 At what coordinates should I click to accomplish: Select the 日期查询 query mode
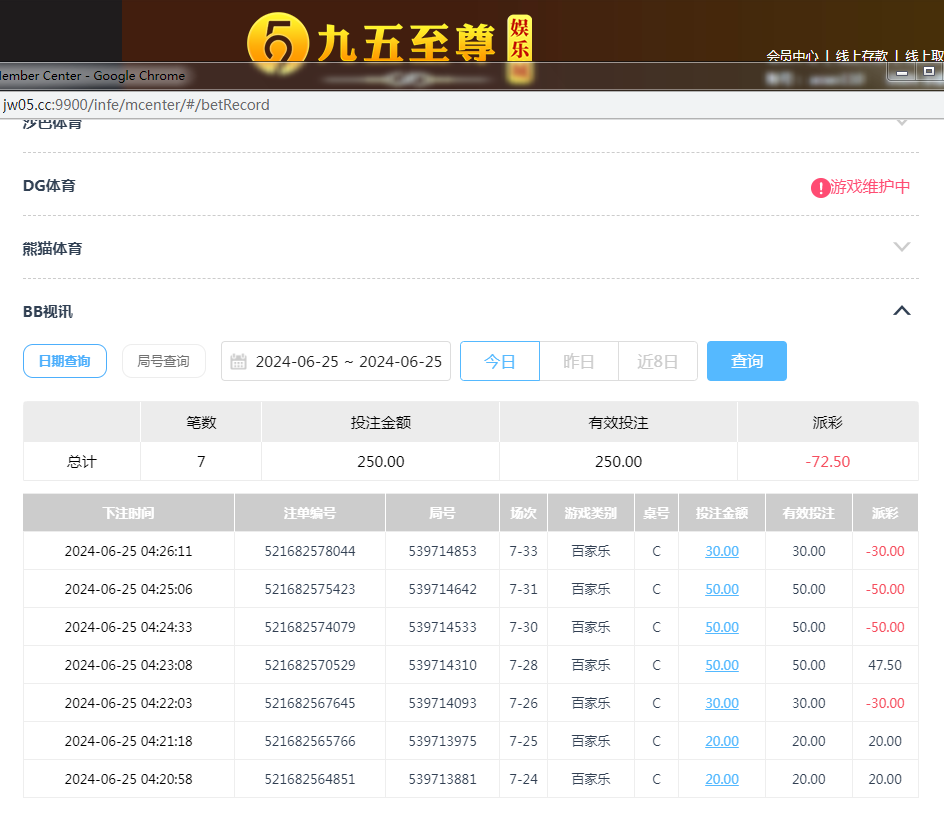[x=65, y=361]
